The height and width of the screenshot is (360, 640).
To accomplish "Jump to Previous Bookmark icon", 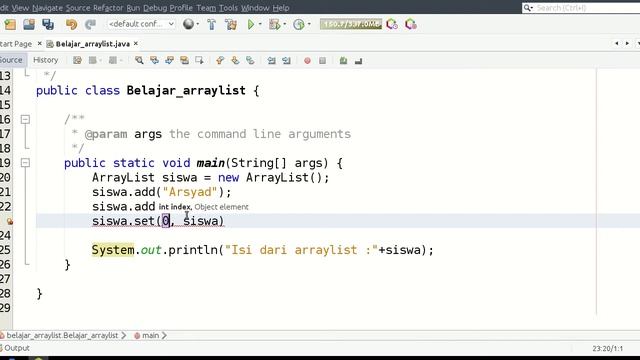I will click(x=220, y=60).
